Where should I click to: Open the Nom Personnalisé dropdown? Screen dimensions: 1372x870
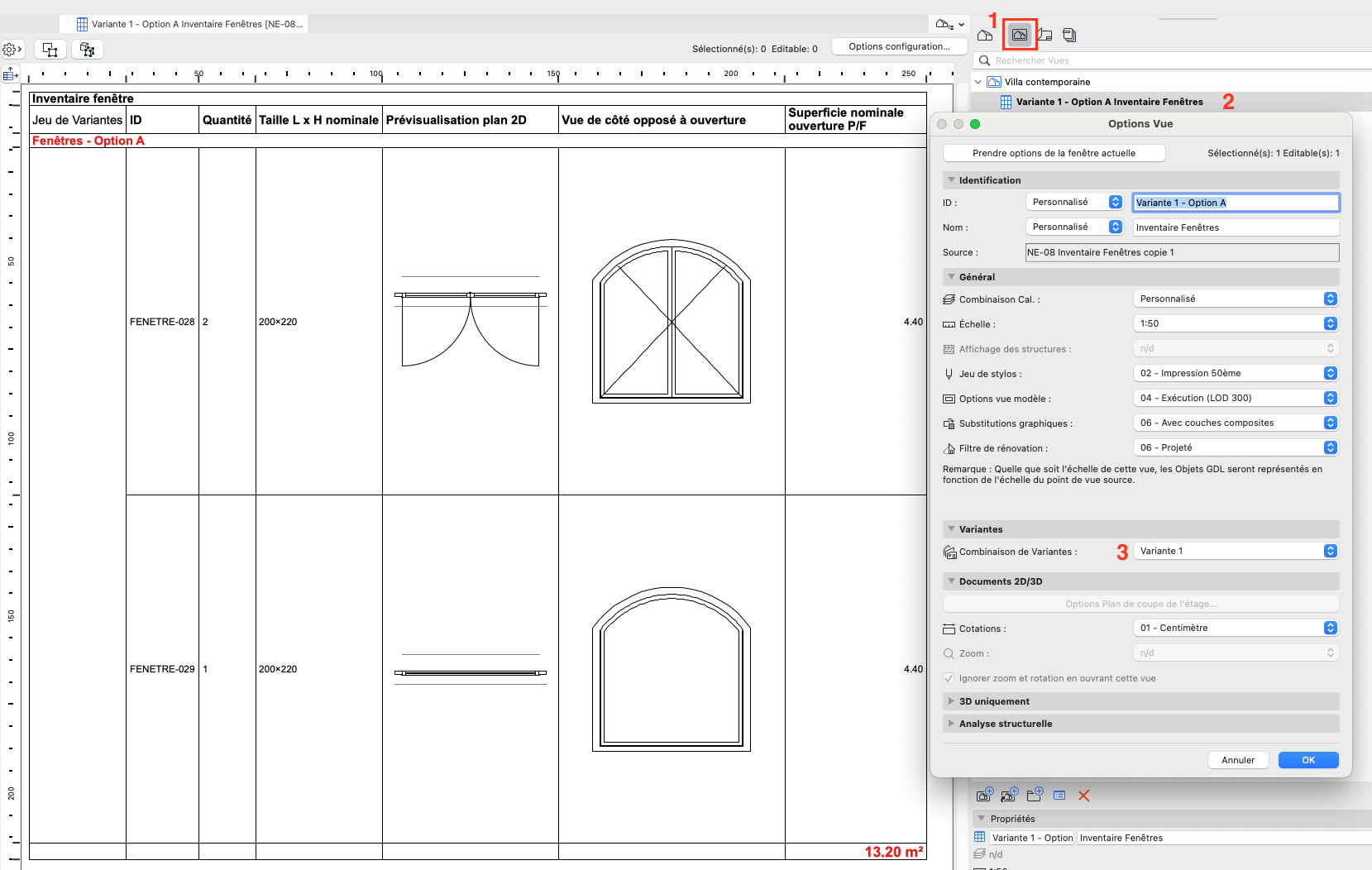click(1074, 227)
